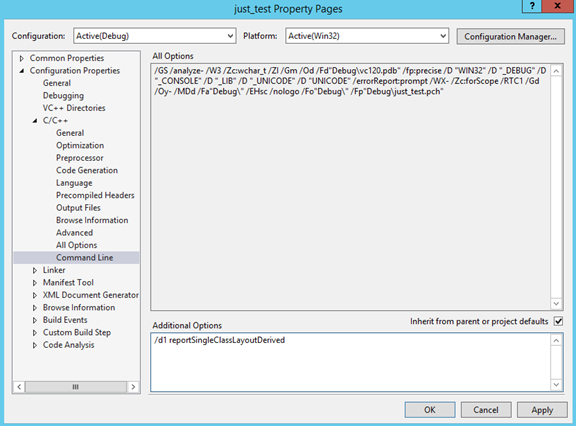
Task: Open the Preprocessor page
Action: (79, 158)
